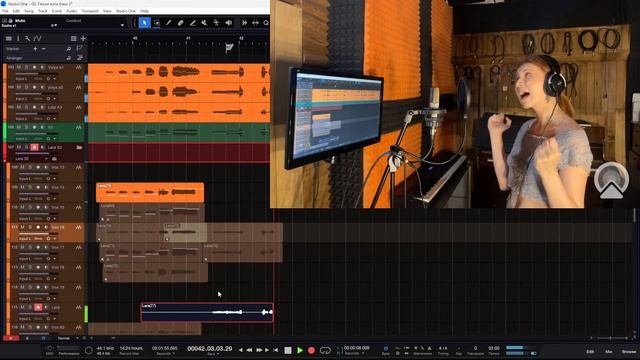Open the Edit view button in the bottom right
The height and width of the screenshot is (360, 640).
(590, 351)
